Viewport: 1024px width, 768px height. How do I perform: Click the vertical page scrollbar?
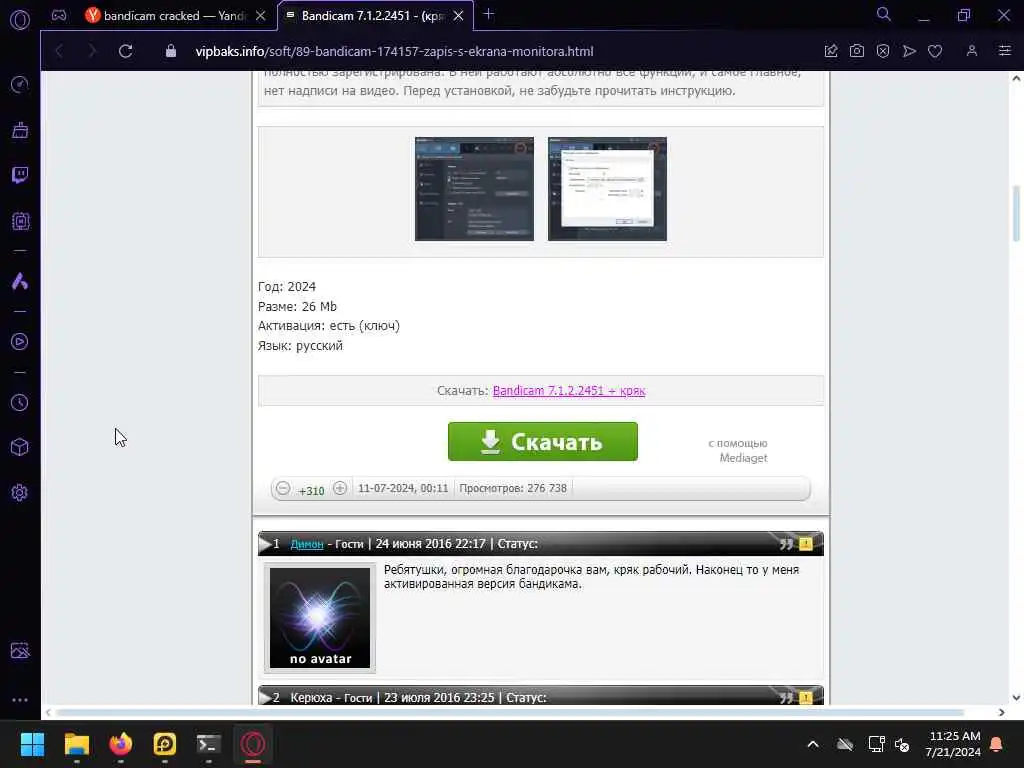pos(1016,214)
